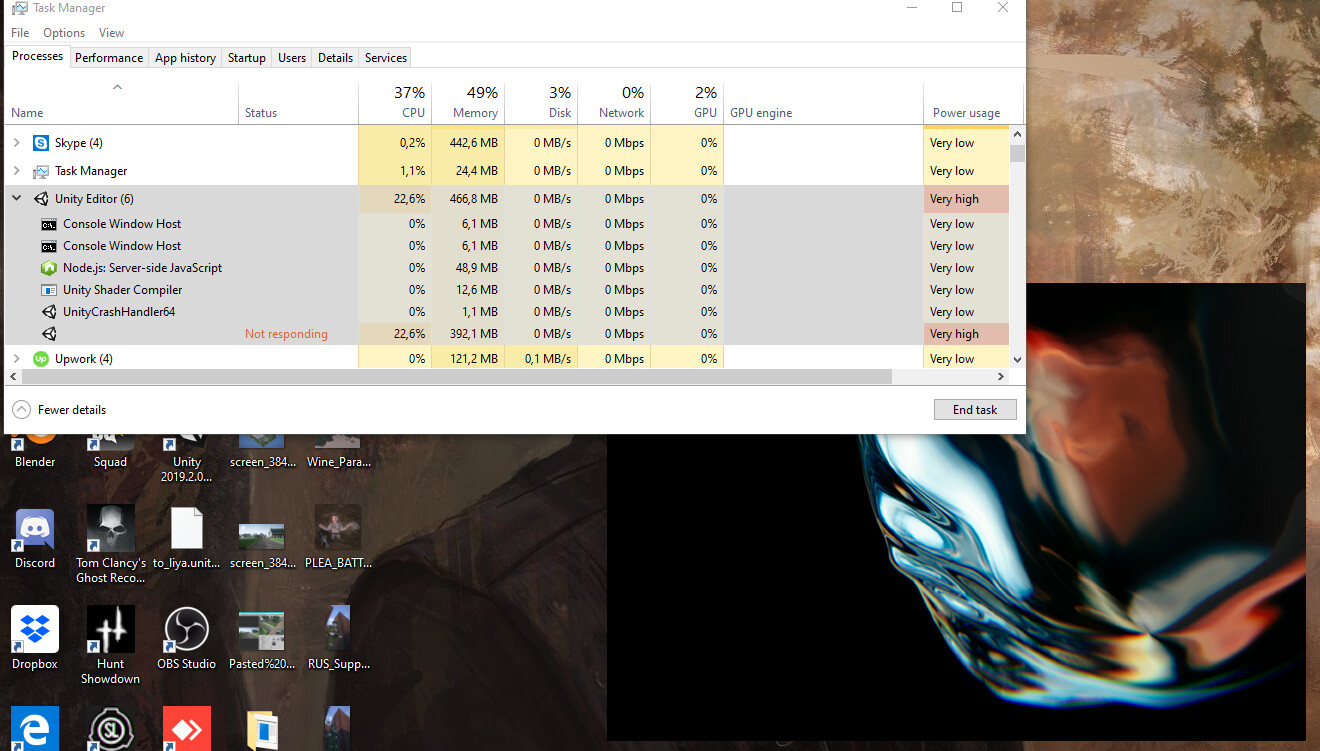Open the Options menu
This screenshot has height=751, width=1320.
point(63,32)
